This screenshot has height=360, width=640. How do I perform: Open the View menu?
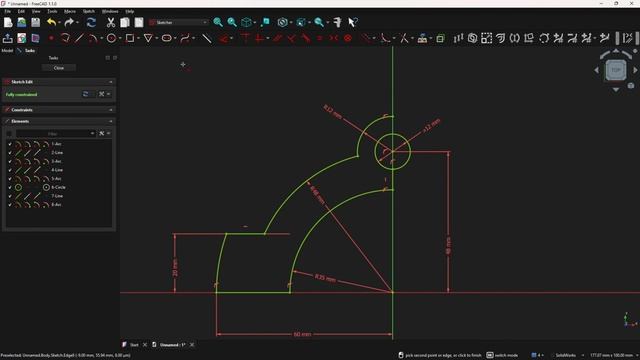pos(36,11)
